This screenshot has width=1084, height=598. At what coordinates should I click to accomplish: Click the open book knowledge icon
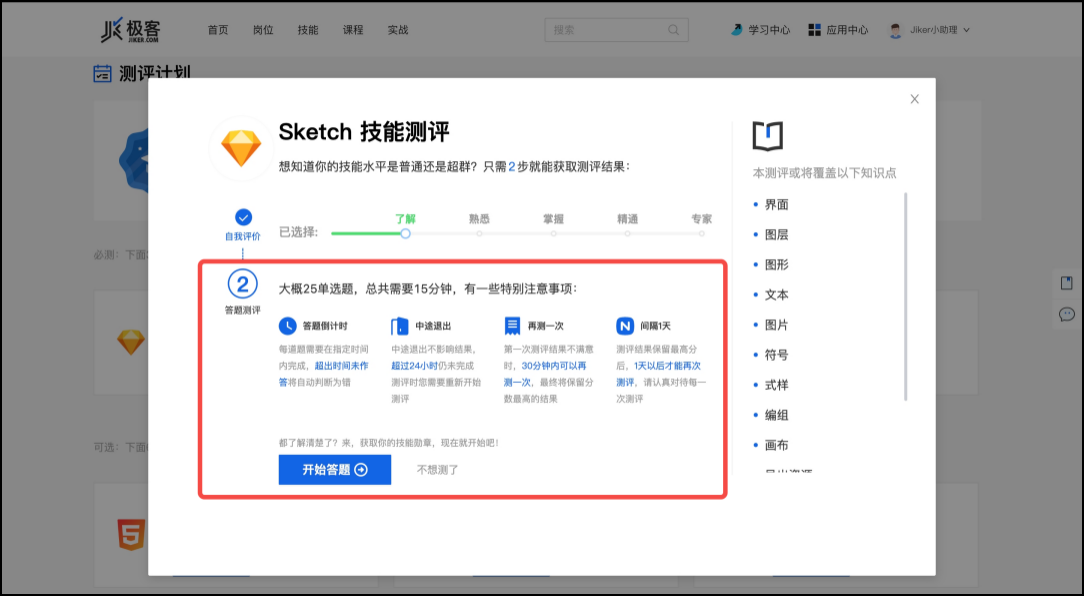tap(767, 136)
